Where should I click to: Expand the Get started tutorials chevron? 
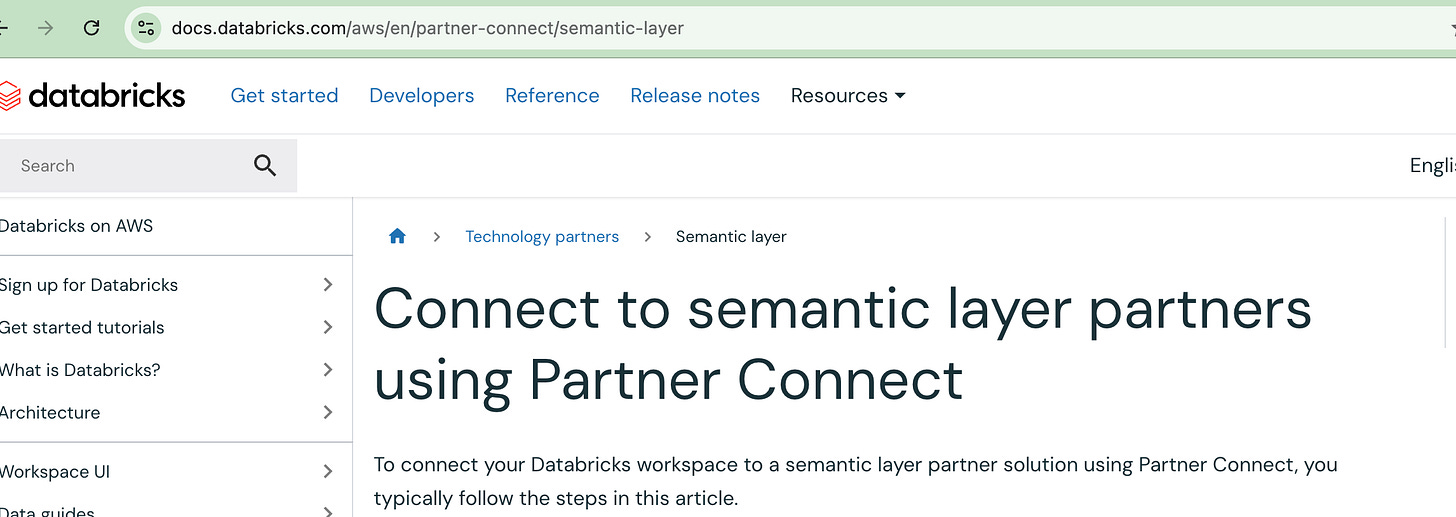point(328,327)
